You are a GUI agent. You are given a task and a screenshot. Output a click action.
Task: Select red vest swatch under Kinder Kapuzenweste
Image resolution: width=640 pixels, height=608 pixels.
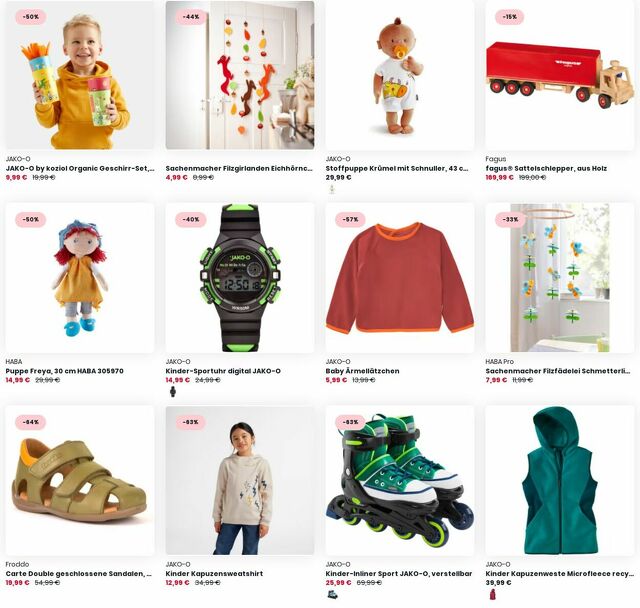click(493, 595)
